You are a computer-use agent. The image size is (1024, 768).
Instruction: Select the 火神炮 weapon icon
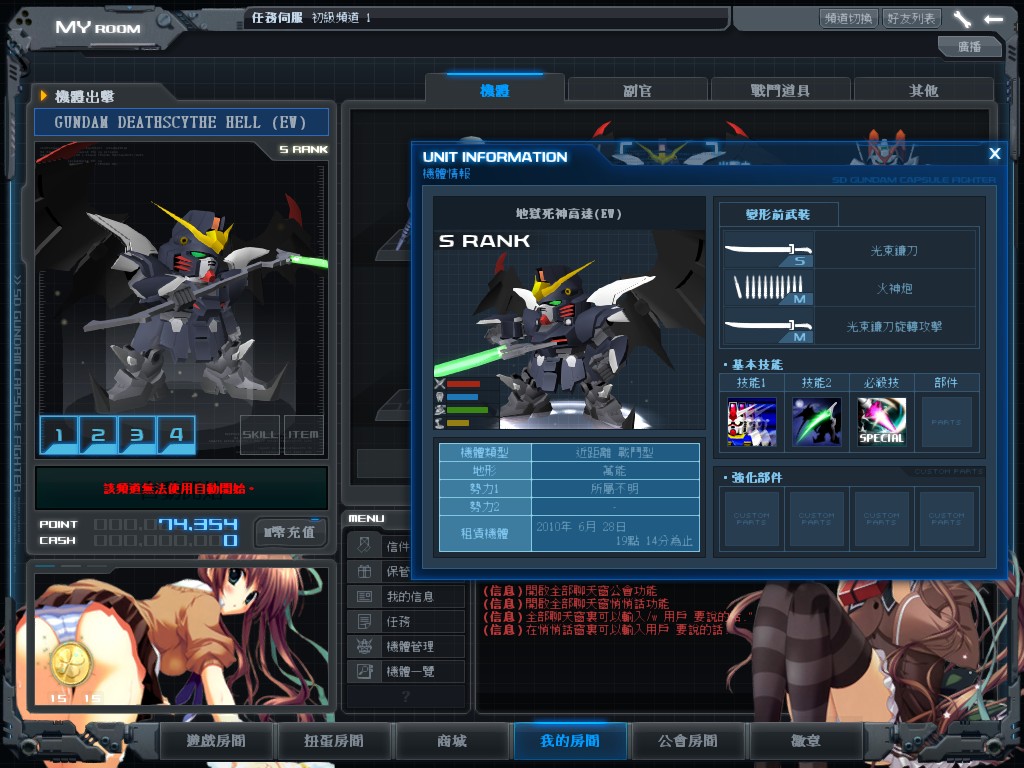tap(769, 288)
